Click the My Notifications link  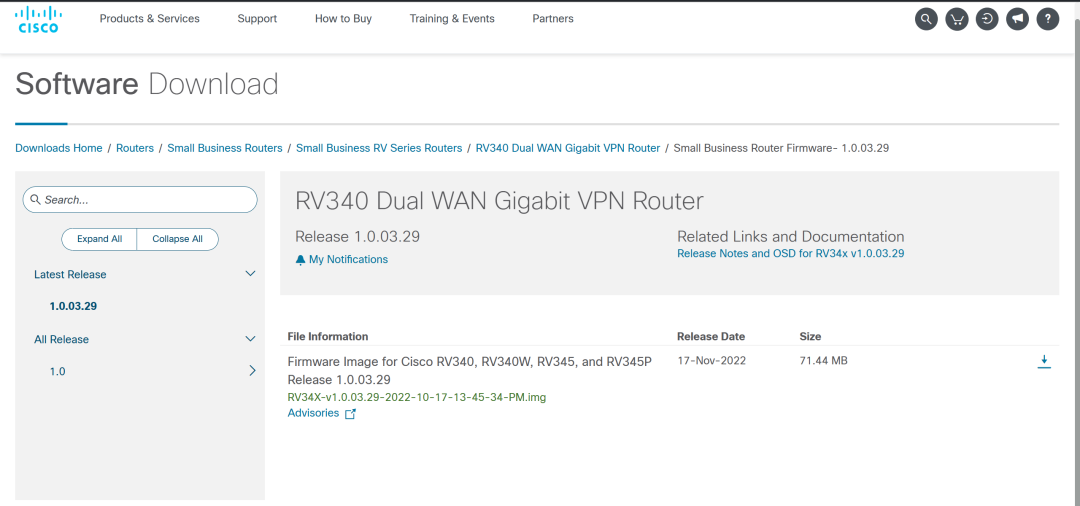tap(347, 259)
